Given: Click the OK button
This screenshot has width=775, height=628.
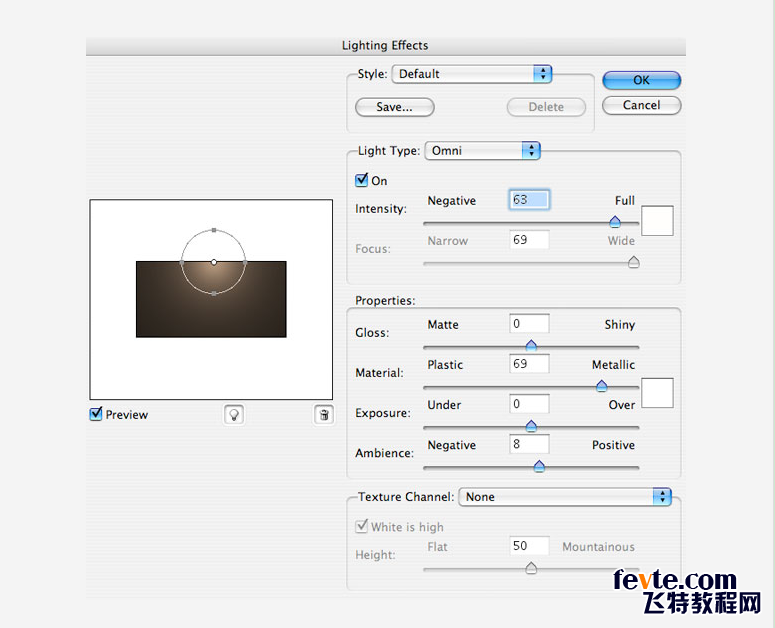Looking at the screenshot, I should pos(642,80).
